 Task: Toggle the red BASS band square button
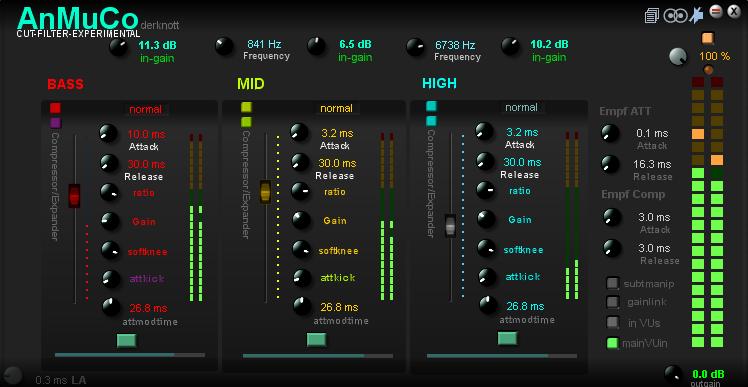pos(55,108)
